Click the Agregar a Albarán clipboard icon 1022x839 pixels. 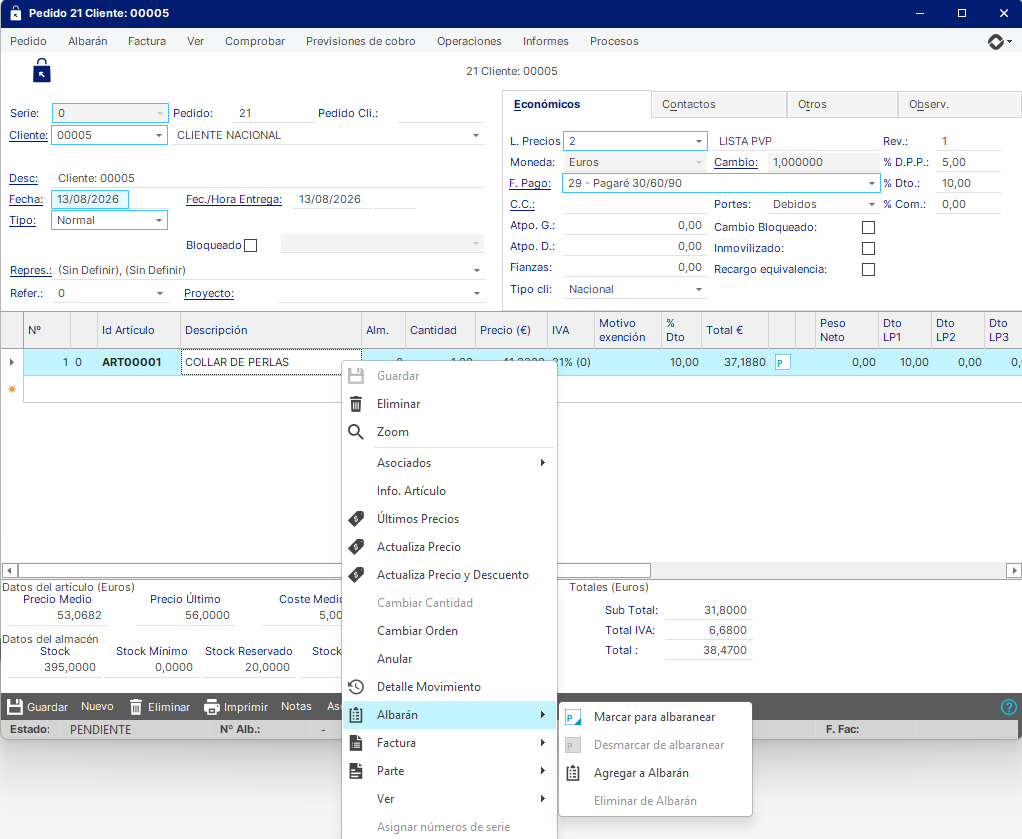tap(573, 773)
